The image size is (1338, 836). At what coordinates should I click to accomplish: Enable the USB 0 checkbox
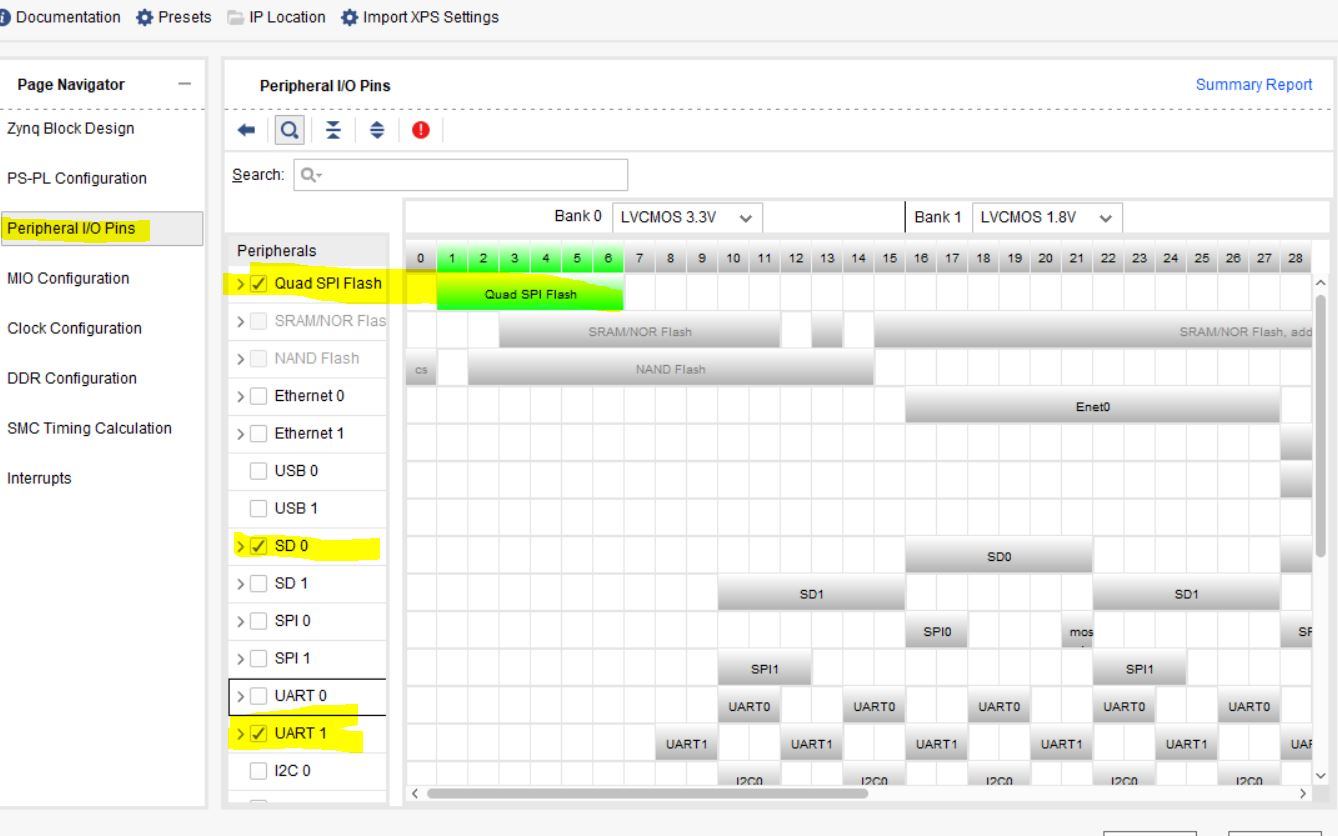[259, 471]
